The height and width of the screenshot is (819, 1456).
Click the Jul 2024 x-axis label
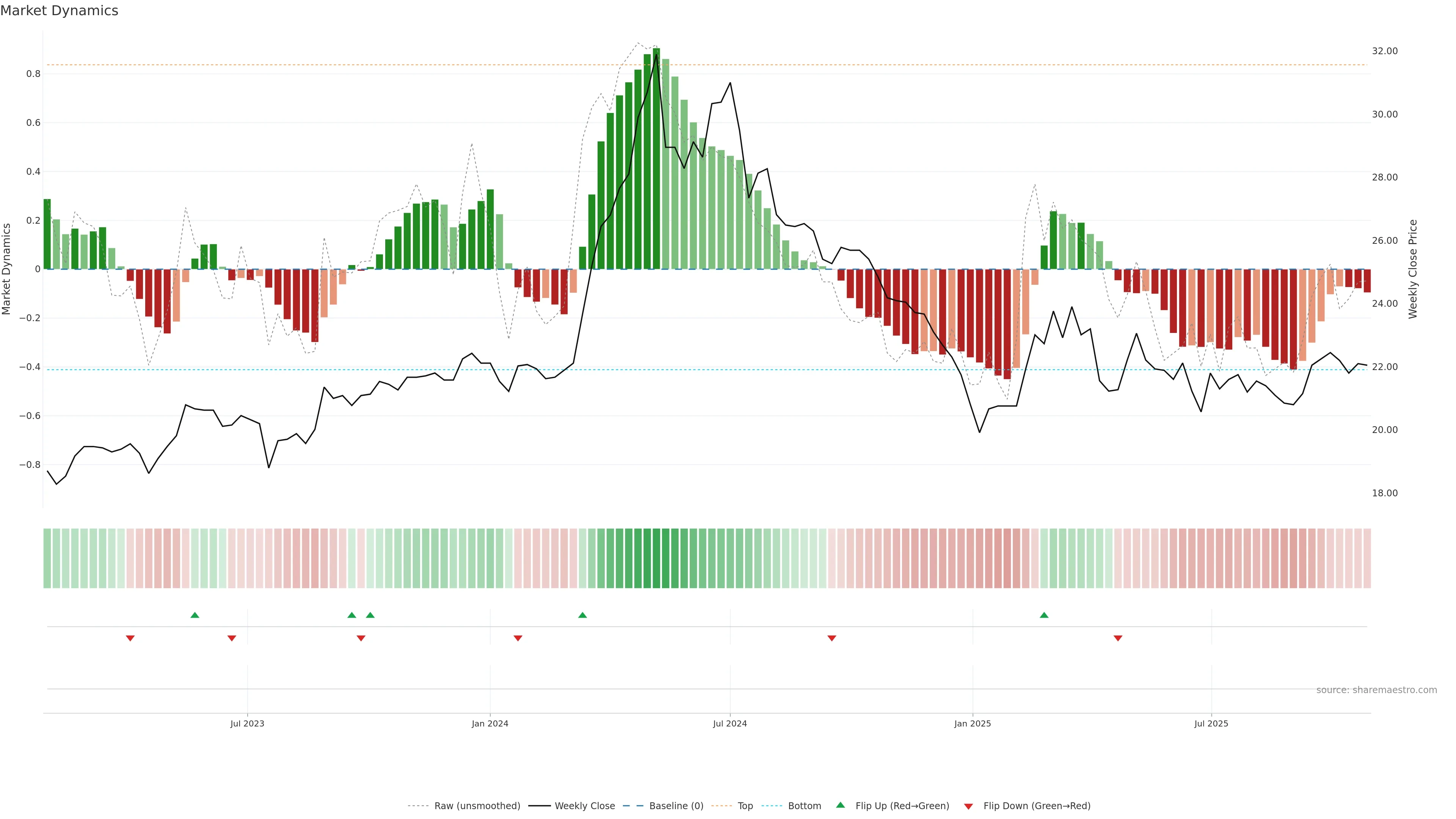click(730, 723)
